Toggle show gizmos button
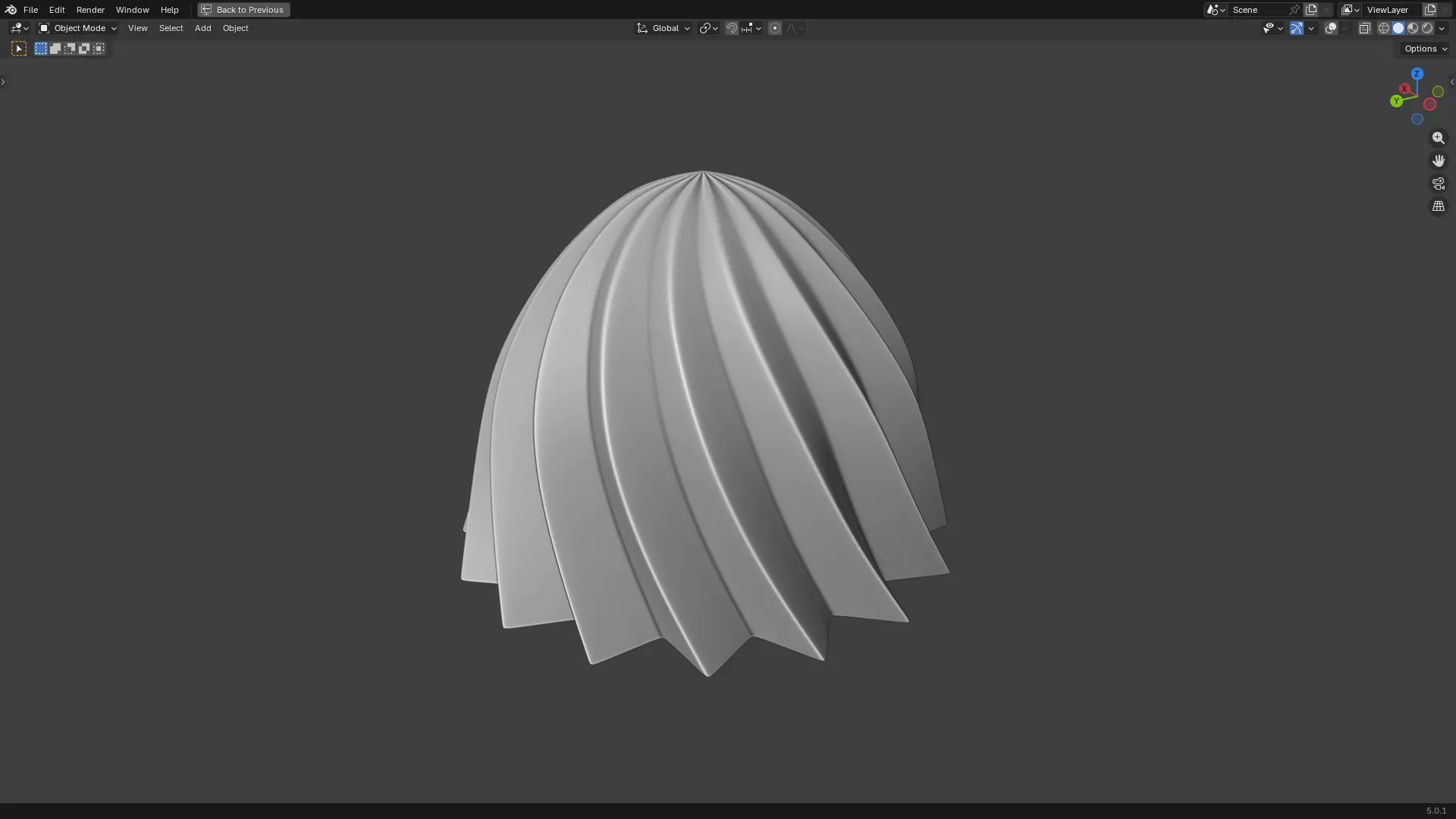The image size is (1456, 819). click(x=1296, y=28)
